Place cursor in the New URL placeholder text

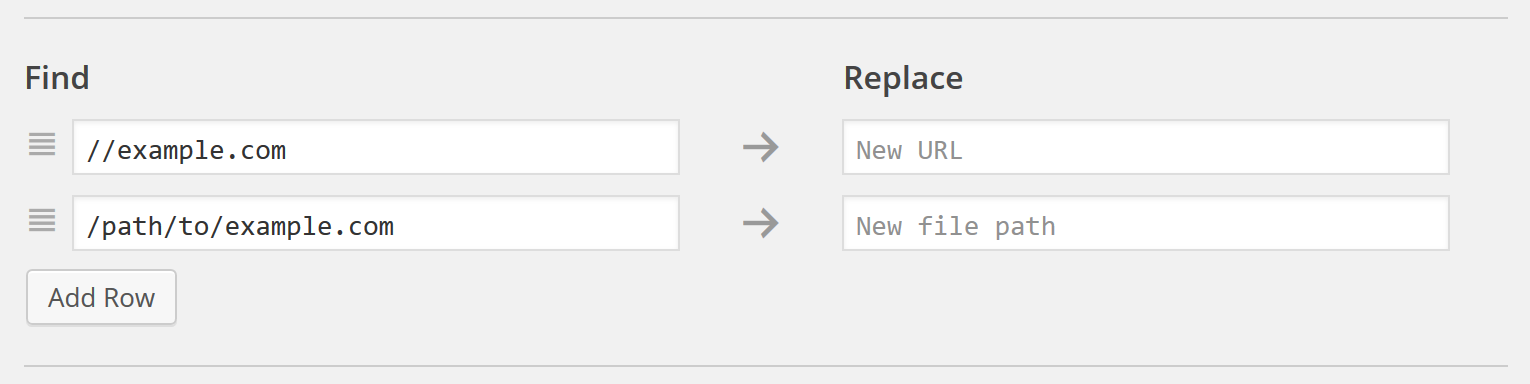click(x=909, y=151)
